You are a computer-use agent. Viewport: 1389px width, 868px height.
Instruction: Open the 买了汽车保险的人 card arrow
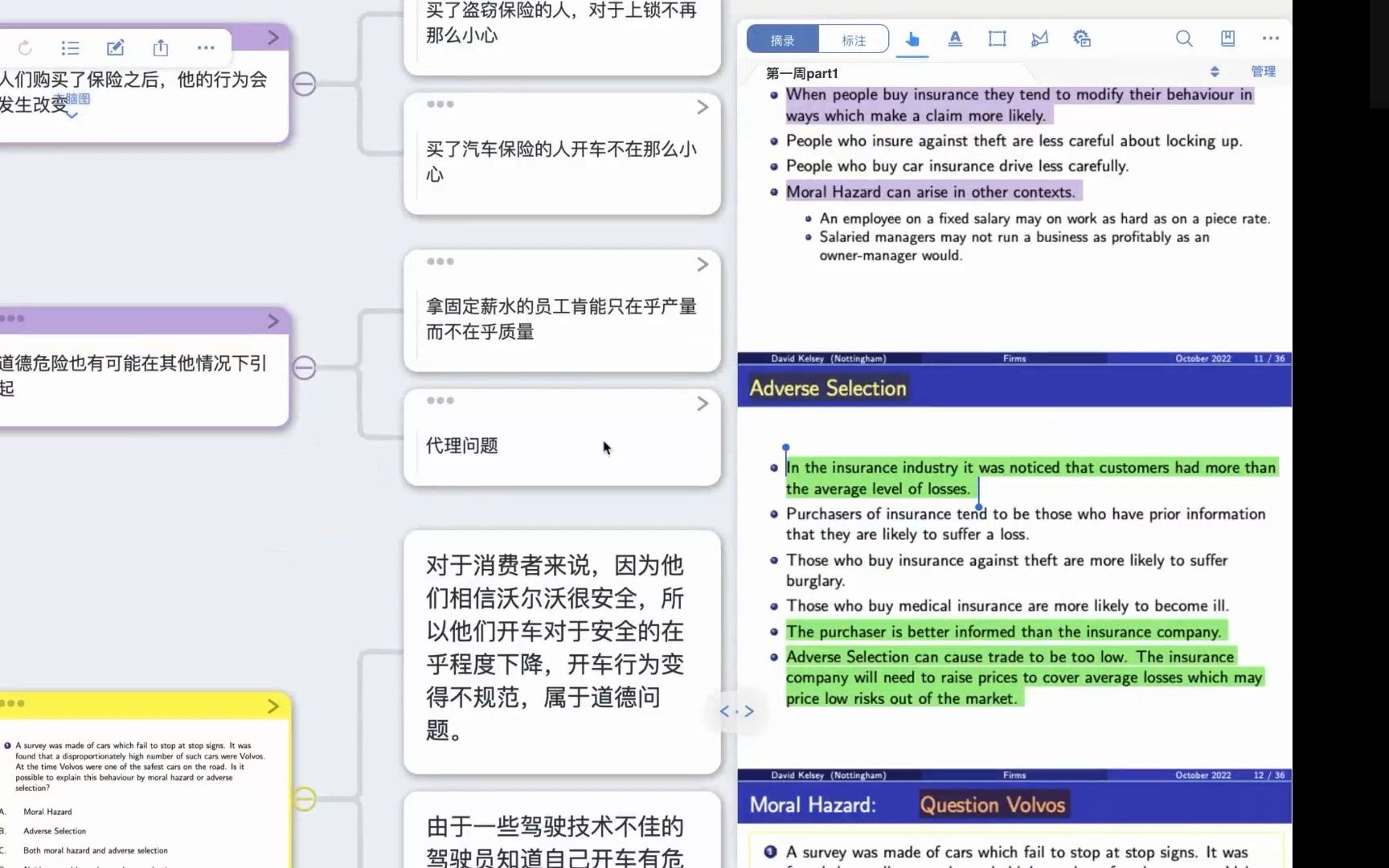pos(703,107)
